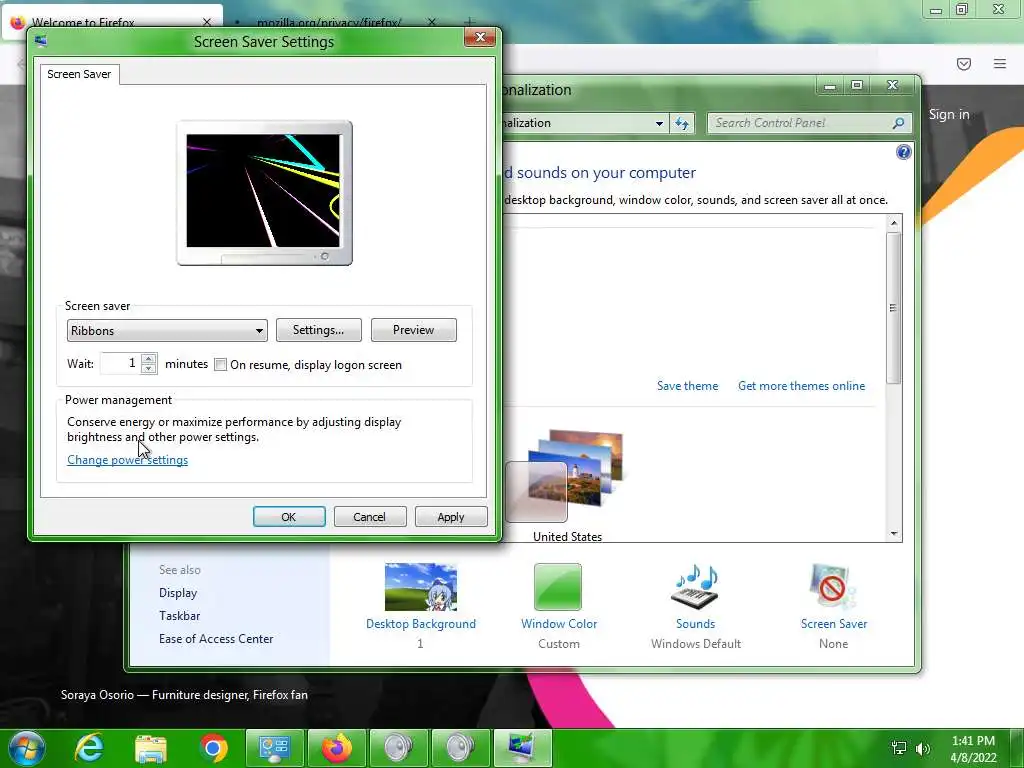The width and height of the screenshot is (1024, 768).
Task: Open the Firefox Pocket icon
Action: 964,63
